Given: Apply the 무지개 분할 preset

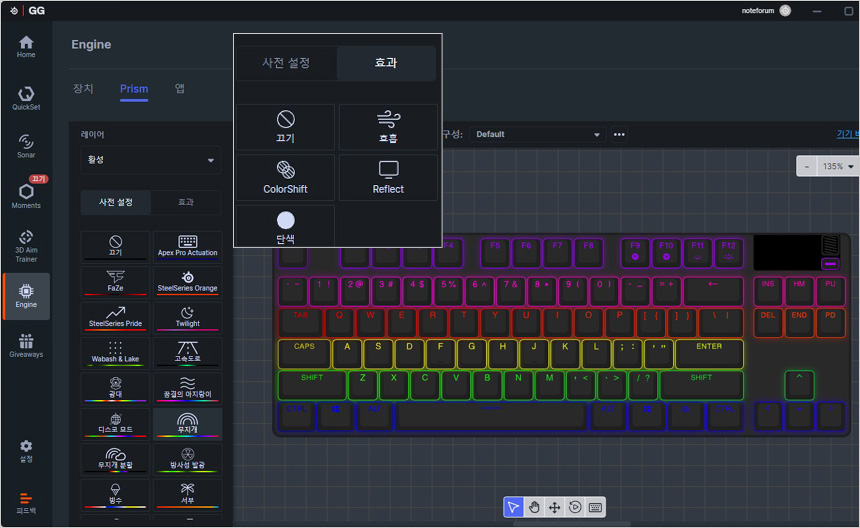Looking at the screenshot, I should click(115, 458).
